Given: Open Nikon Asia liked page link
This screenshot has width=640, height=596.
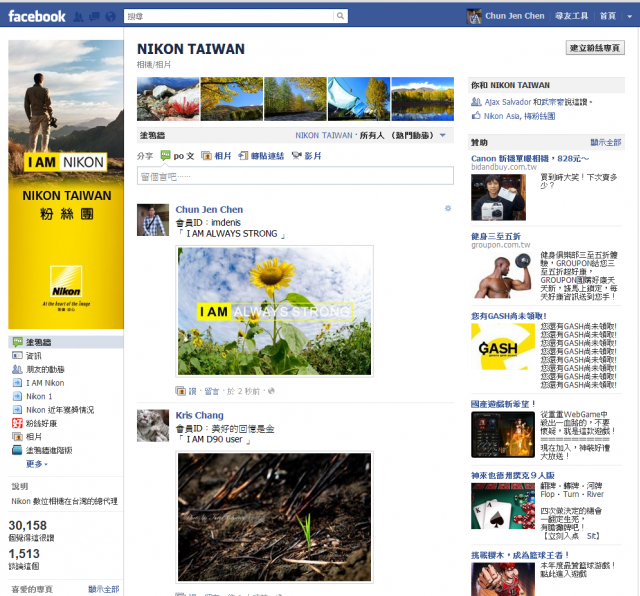Looking at the screenshot, I should (x=502, y=116).
